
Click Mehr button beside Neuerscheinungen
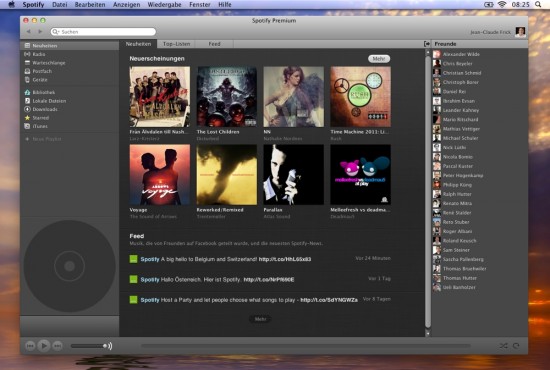coord(379,59)
